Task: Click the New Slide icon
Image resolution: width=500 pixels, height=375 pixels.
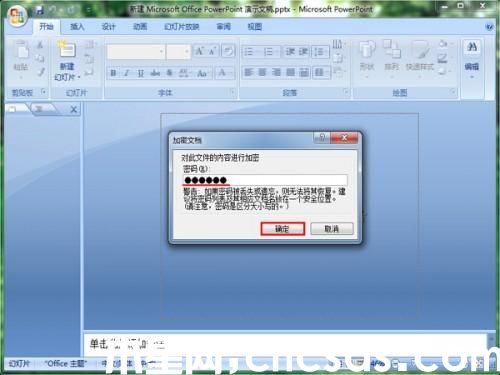Action: click(x=67, y=49)
